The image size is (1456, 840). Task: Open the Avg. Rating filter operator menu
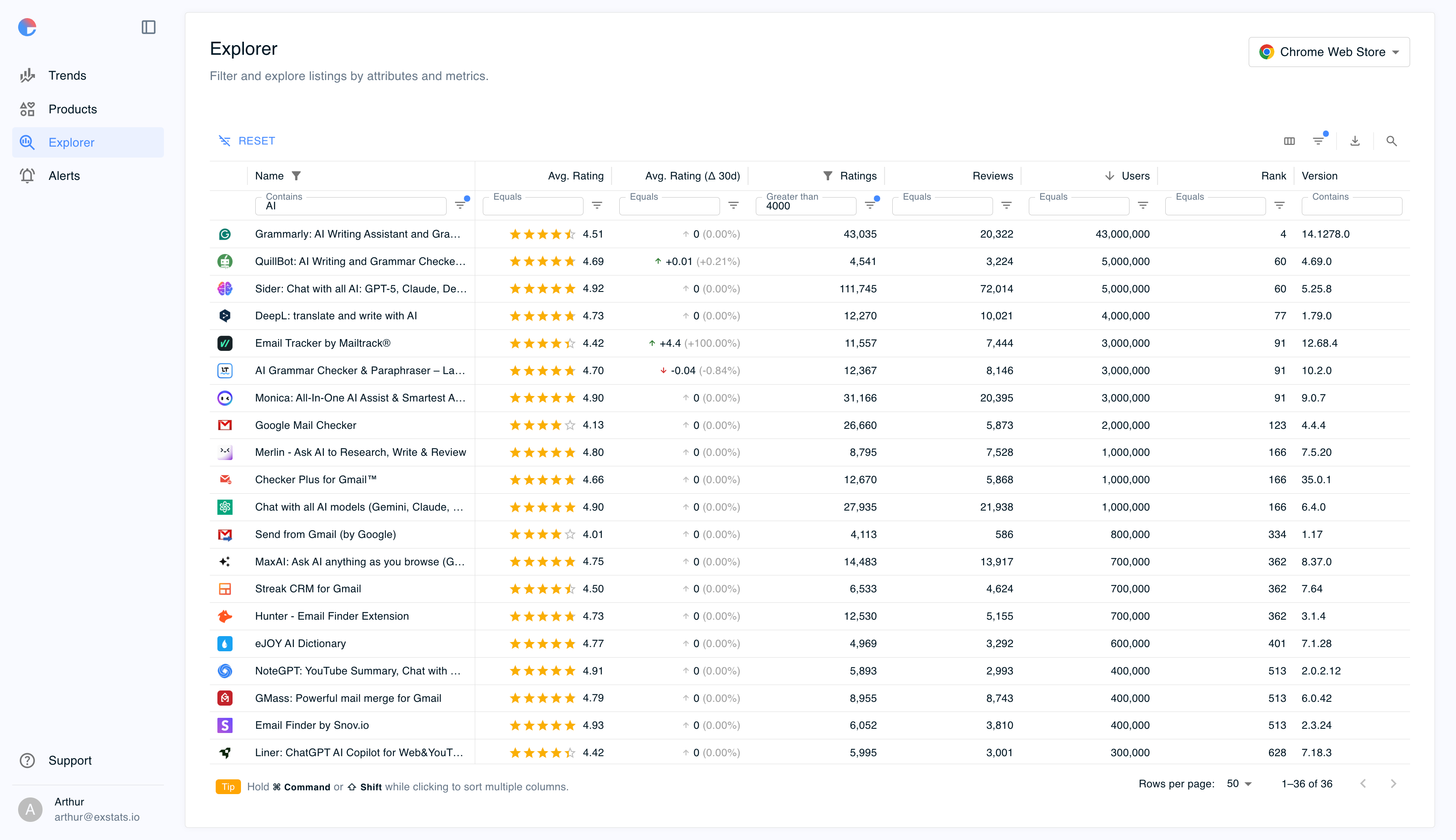(597, 206)
